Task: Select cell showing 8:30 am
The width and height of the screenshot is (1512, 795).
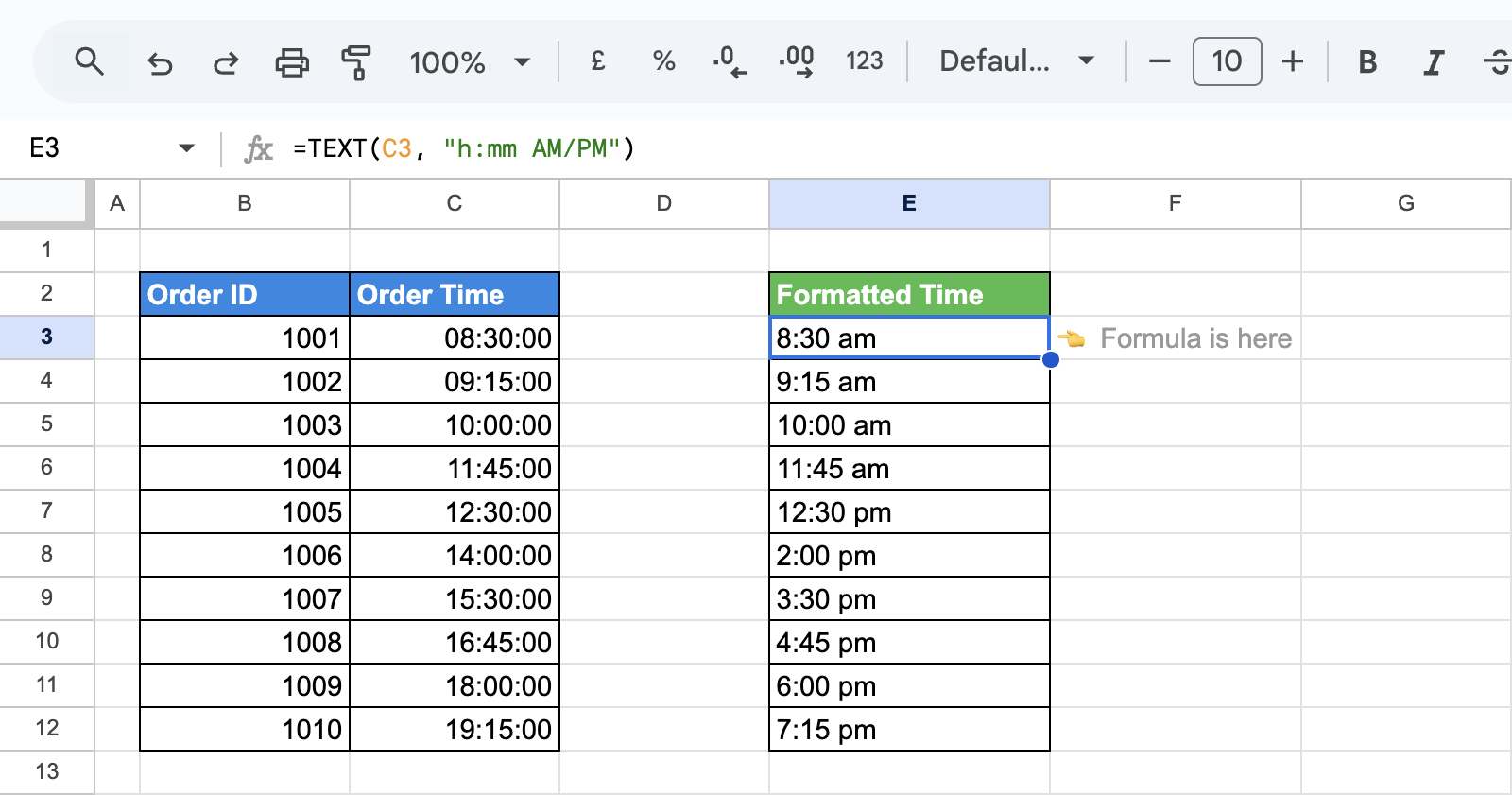Action: pyautogui.click(x=909, y=337)
